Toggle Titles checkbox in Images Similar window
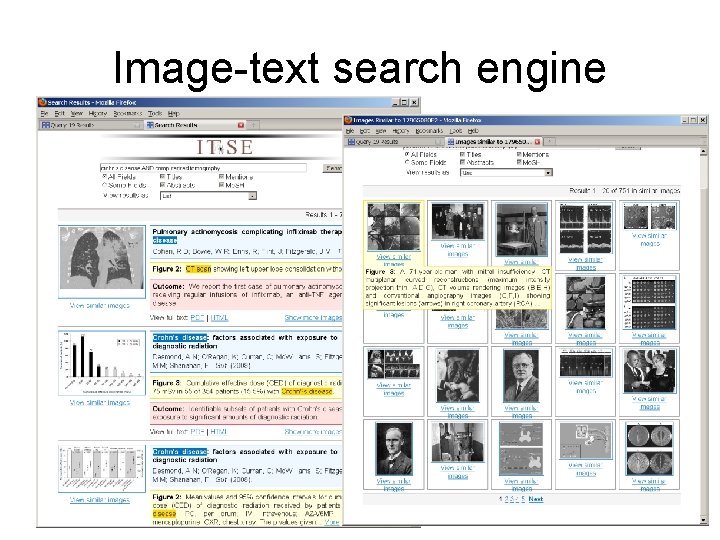This screenshot has width=720, height=540. [x=462, y=154]
